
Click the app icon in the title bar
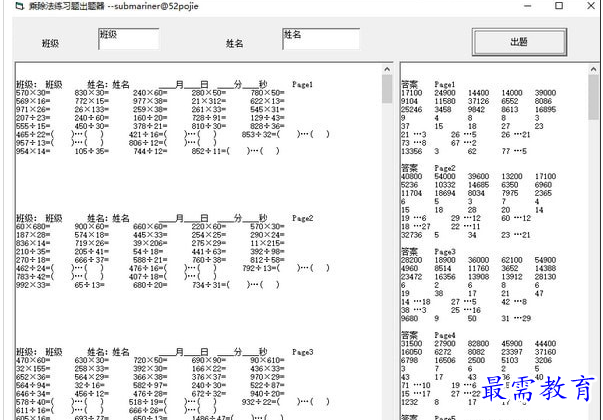coord(8,8)
